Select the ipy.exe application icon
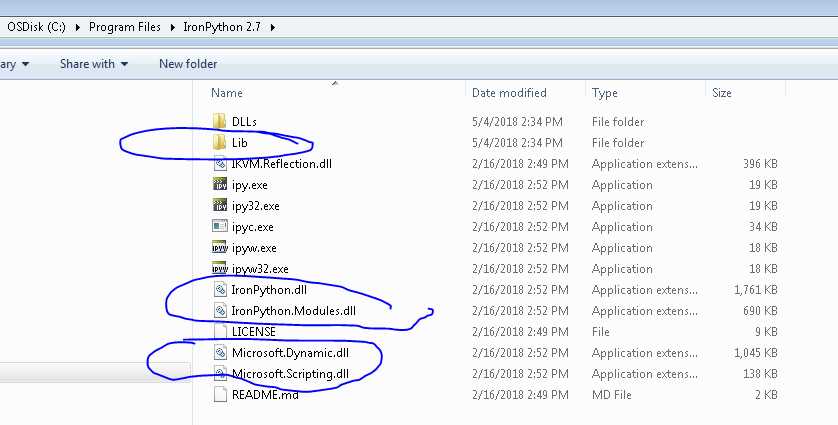Viewport: 838px width, 425px height. tap(220, 184)
